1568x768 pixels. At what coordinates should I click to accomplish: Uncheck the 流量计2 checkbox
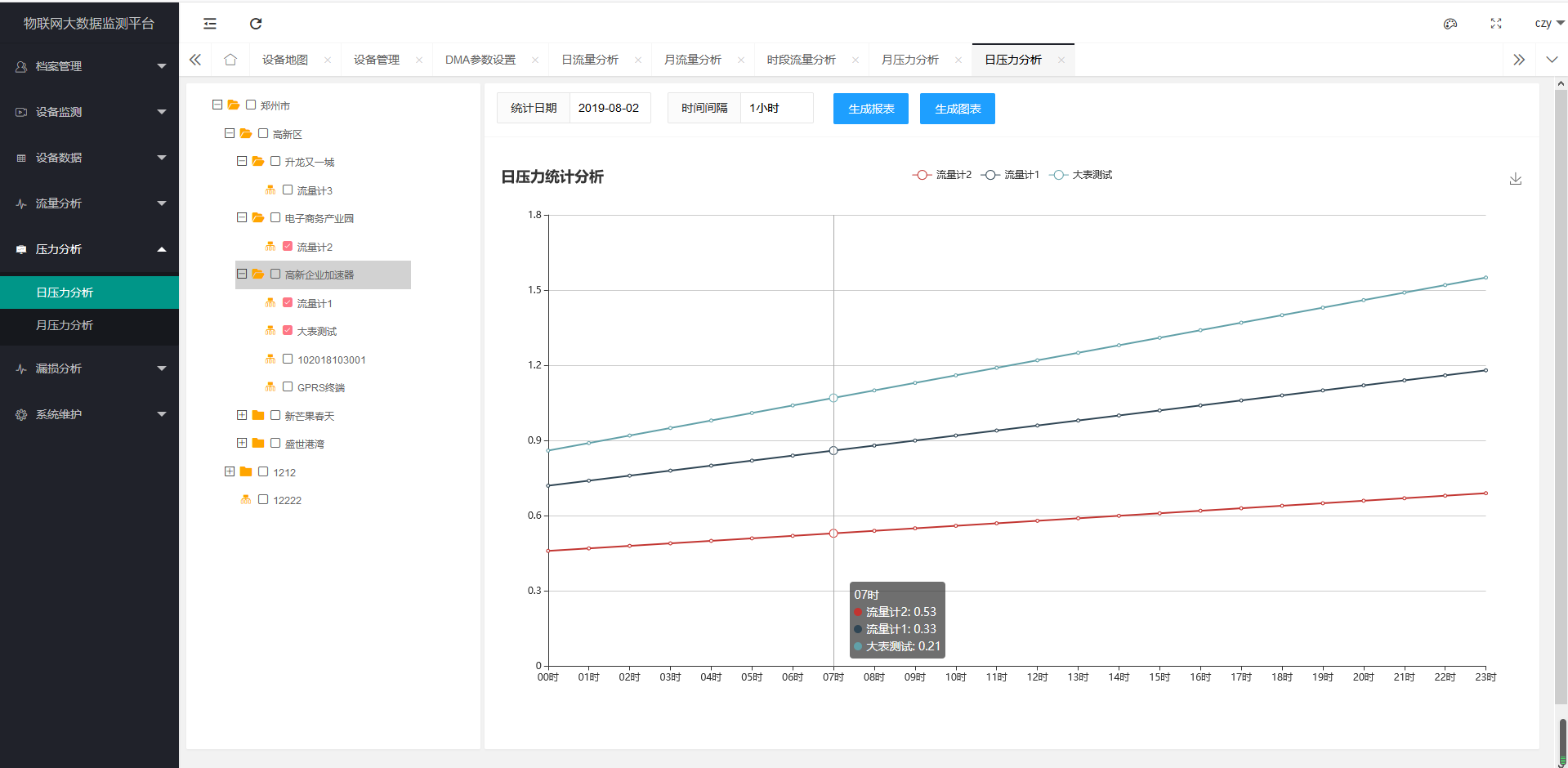click(x=288, y=246)
